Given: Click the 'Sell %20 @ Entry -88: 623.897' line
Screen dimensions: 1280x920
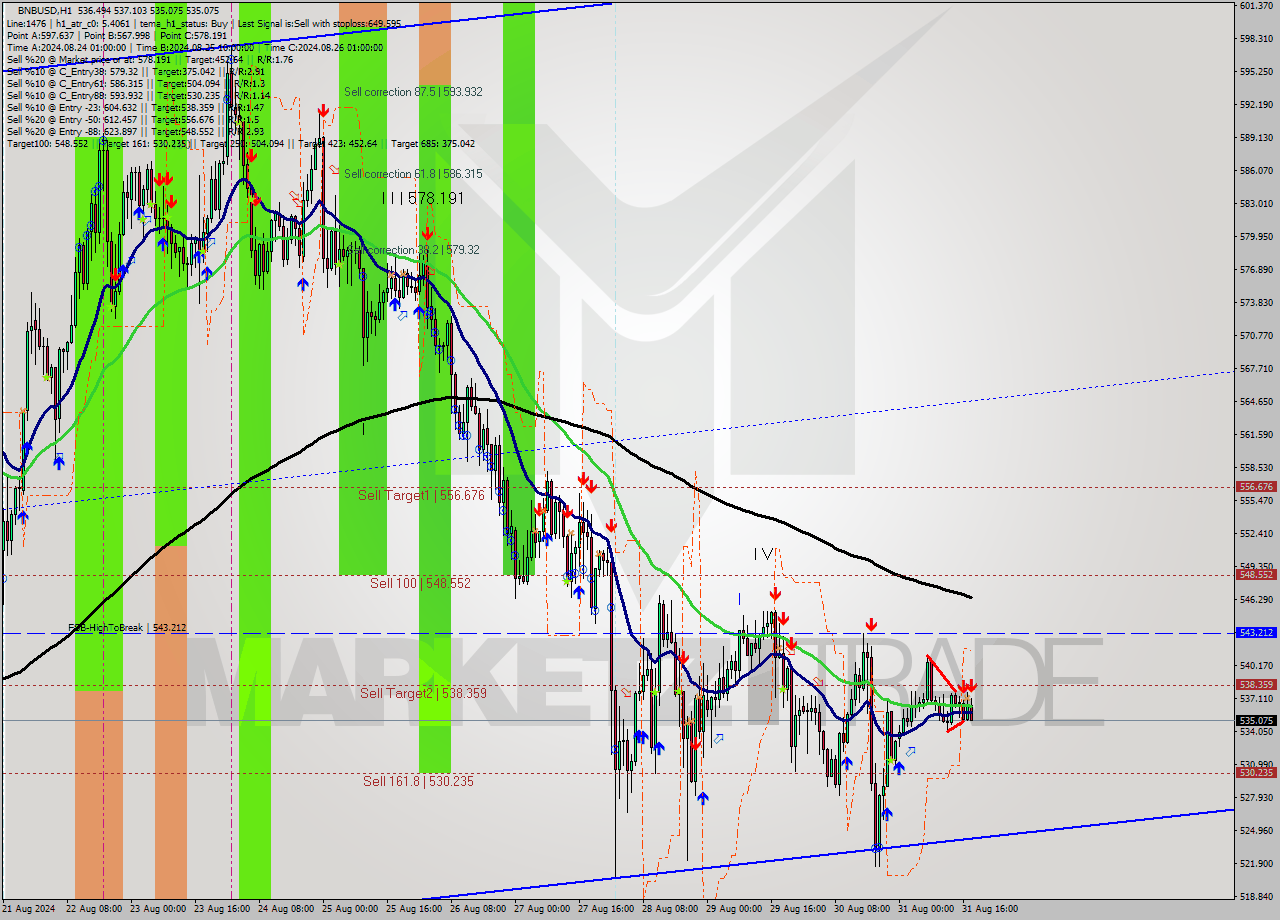Looking at the screenshot, I should point(135,131).
